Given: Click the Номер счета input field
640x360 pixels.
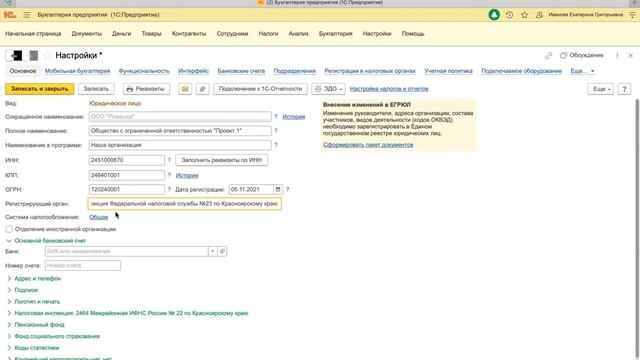Looking at the screenshot, I should (x=83, y=266).
